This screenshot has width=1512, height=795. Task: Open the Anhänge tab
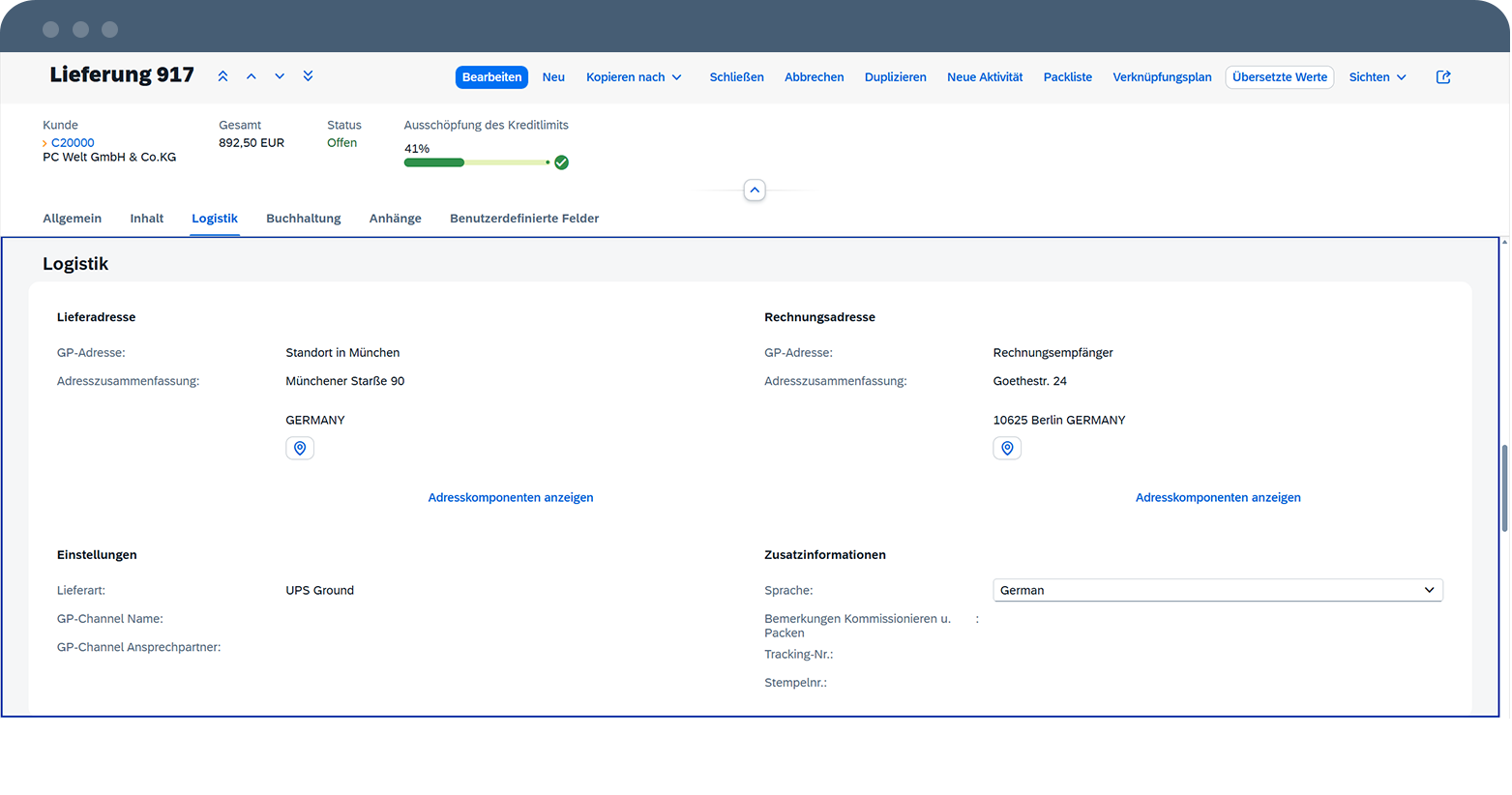click(396, 219)
